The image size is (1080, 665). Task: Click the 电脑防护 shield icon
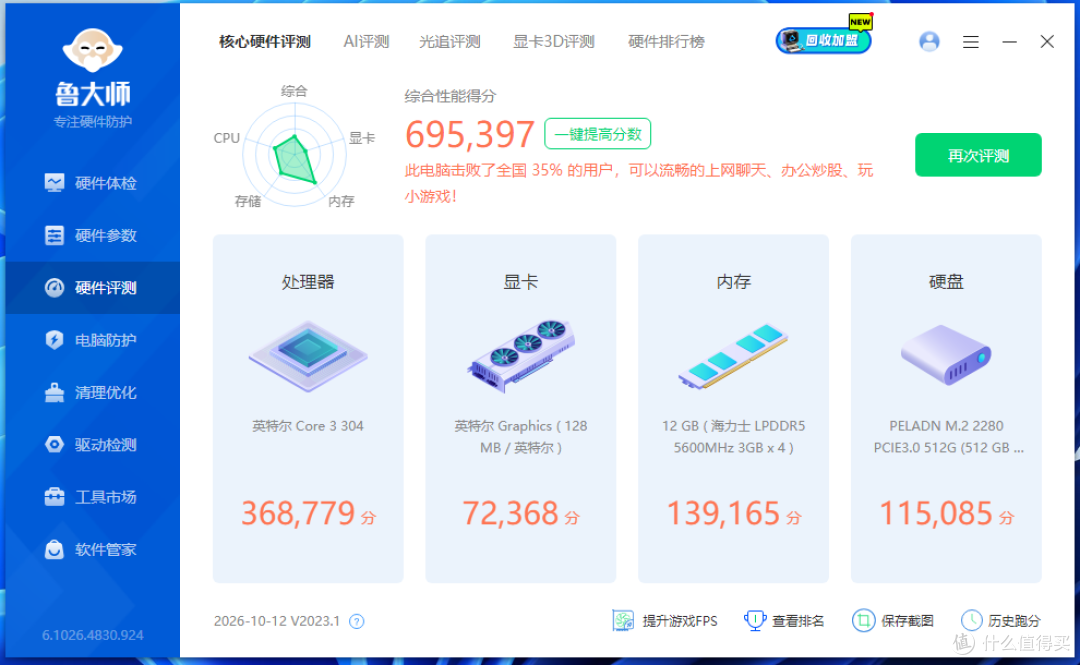tap(54, 340)
